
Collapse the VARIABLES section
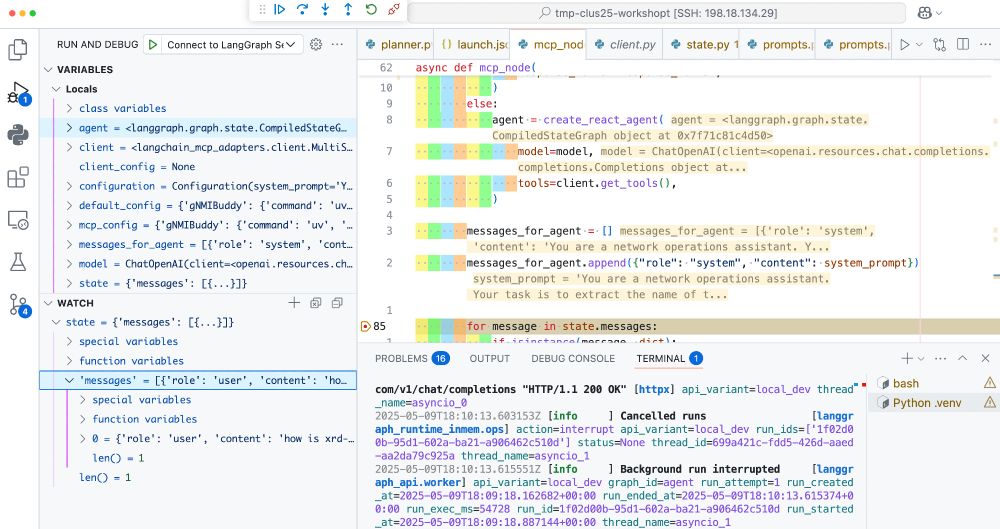coord(48,69)
